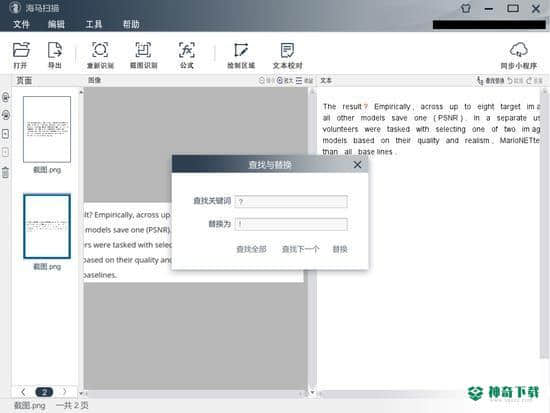Click the move page down icon in the sidebar

6,152
